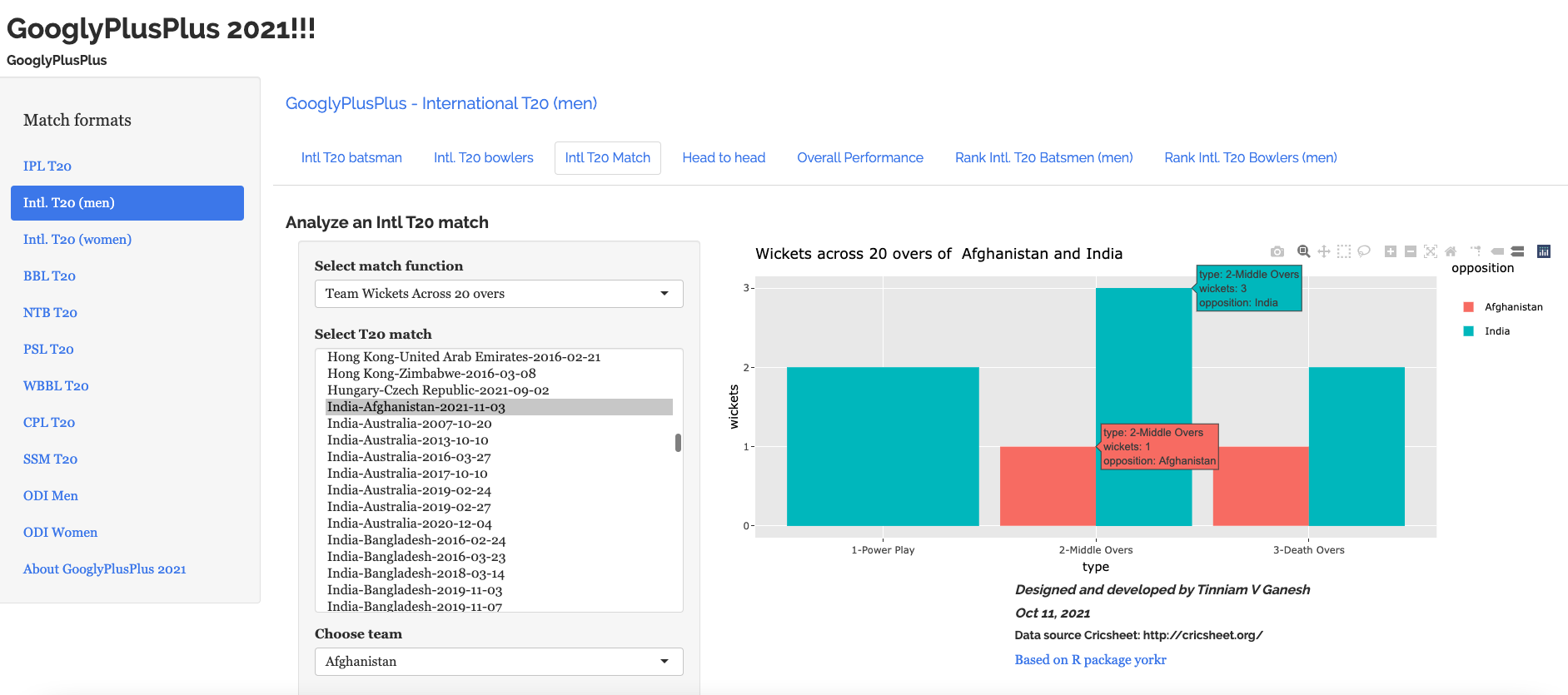Click the Zoom in plus icon

click(x=1391, y=251)
